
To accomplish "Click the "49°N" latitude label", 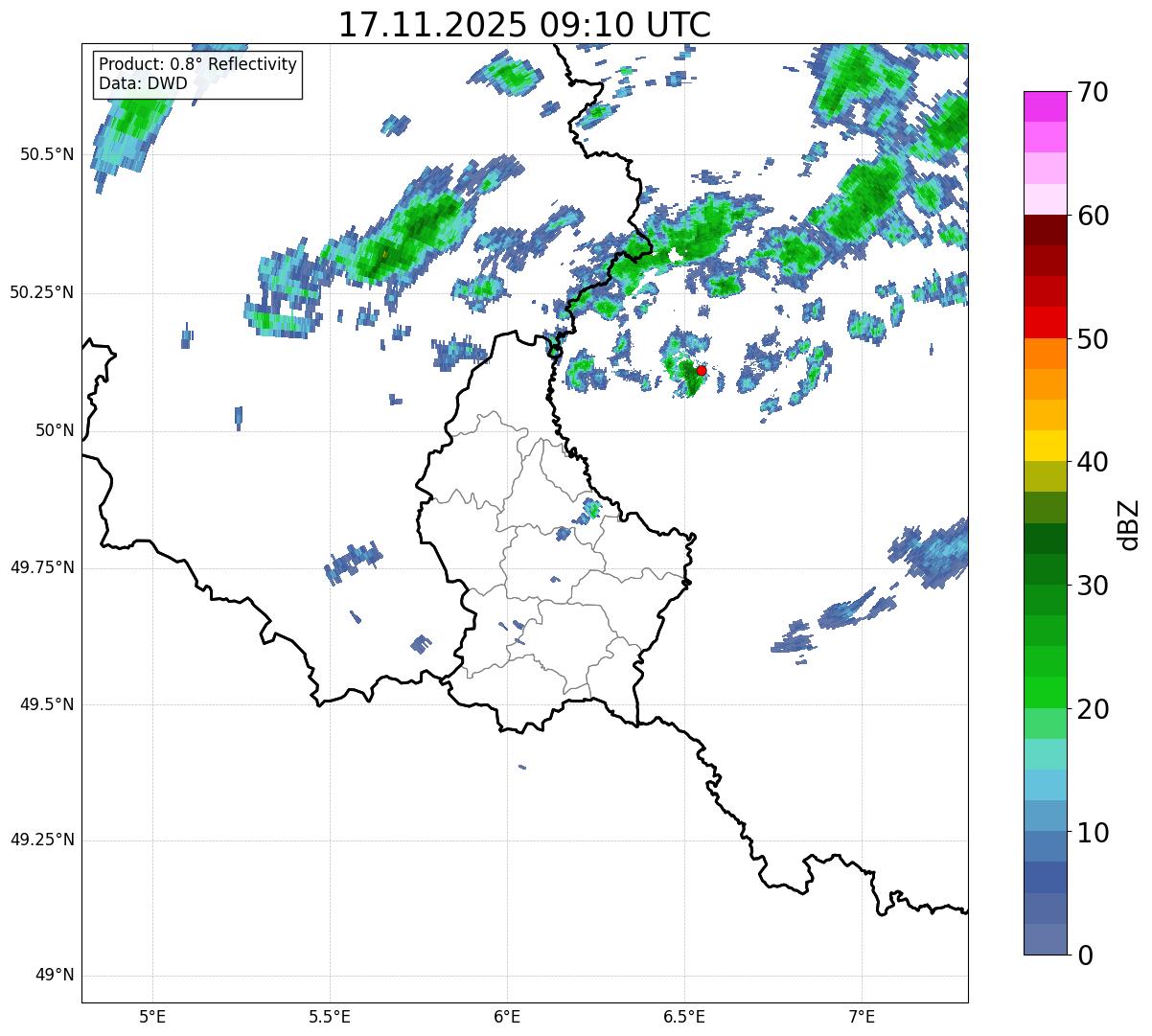I will pos(55,976).
